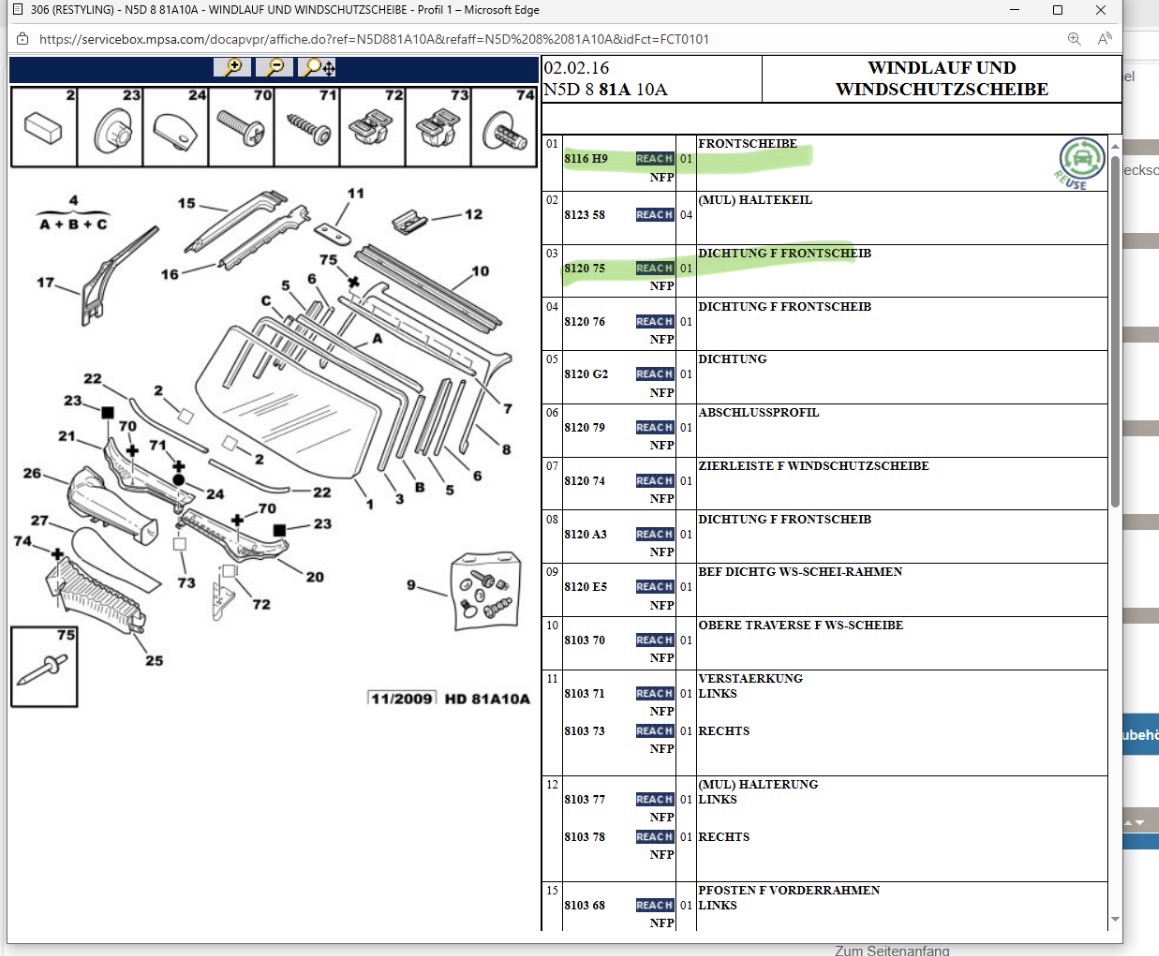Screen dimensions: 1159x956
Task: Click the zoom in magnifier above diagram
Action: click(232, 67)
